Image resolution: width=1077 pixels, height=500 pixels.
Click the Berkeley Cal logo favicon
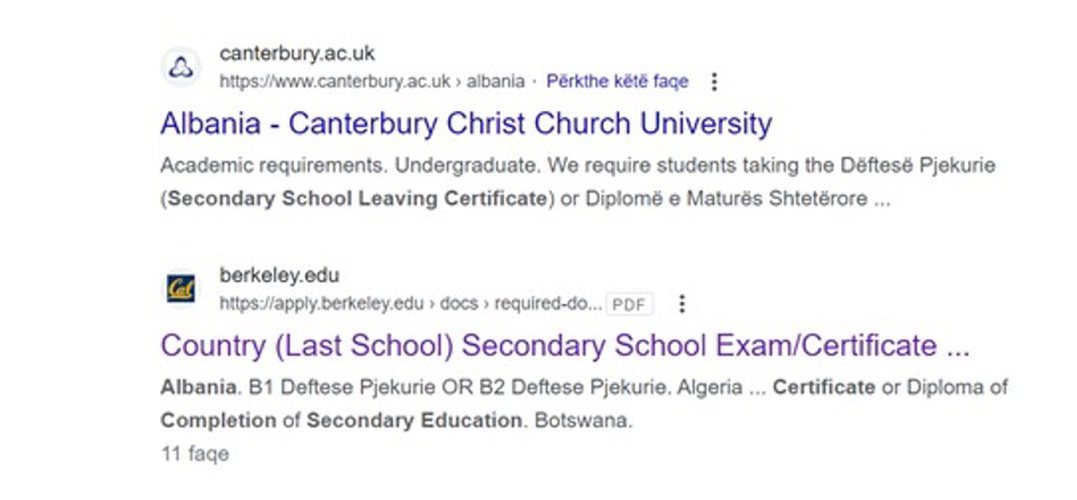[x=181, y=288]
